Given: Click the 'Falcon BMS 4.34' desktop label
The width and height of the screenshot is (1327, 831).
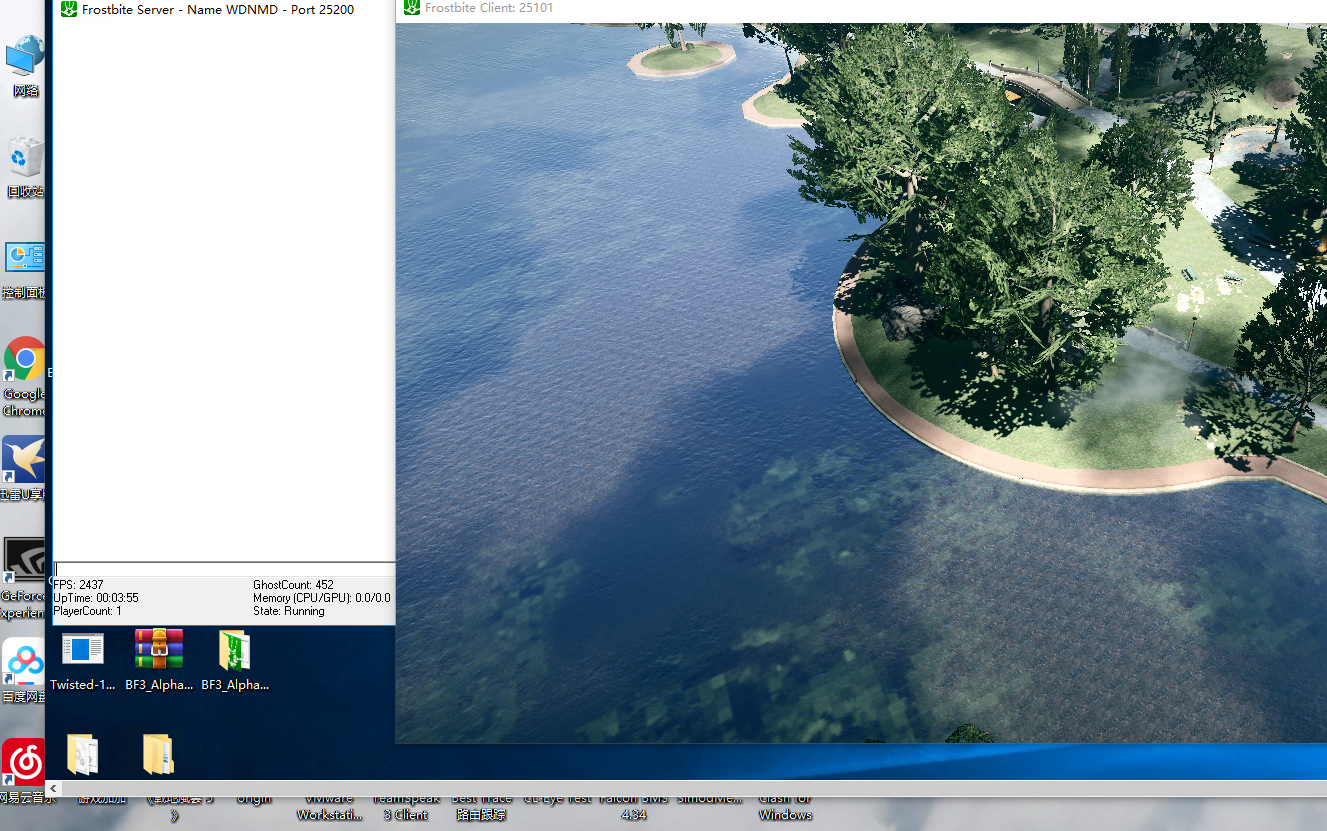Looking at the screenshot, I should [633, 806].
